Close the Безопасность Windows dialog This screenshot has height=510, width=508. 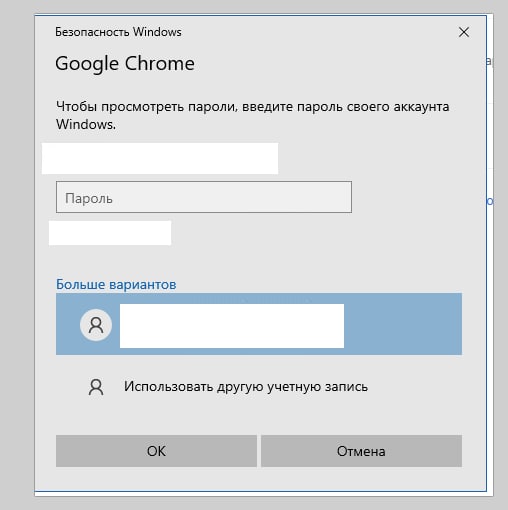464,32
